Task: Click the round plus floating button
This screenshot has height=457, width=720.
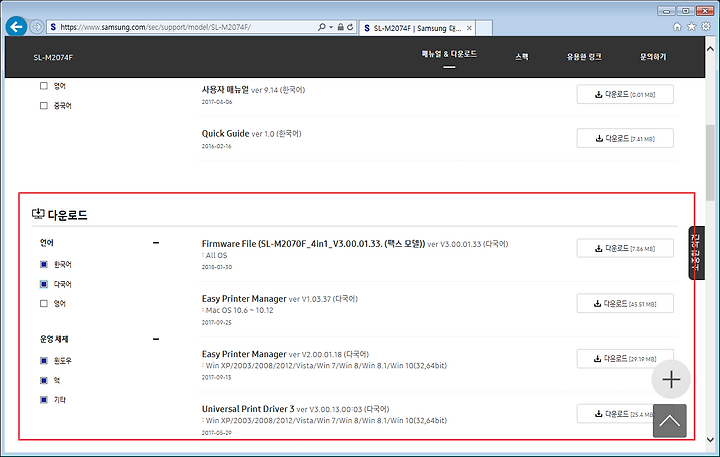Action: [671, 379]
